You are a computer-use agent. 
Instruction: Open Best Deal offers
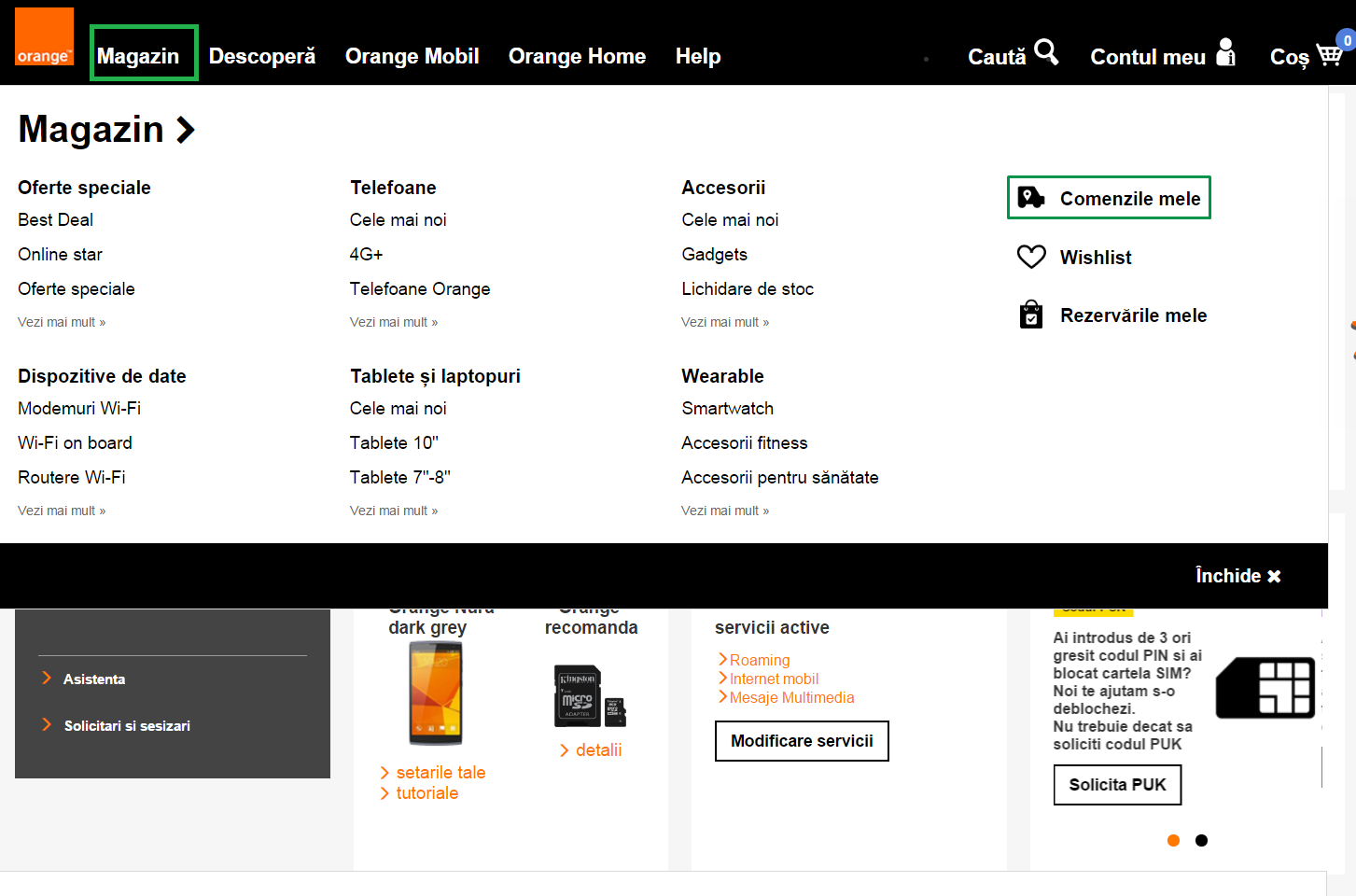click(x=56, y=220)
